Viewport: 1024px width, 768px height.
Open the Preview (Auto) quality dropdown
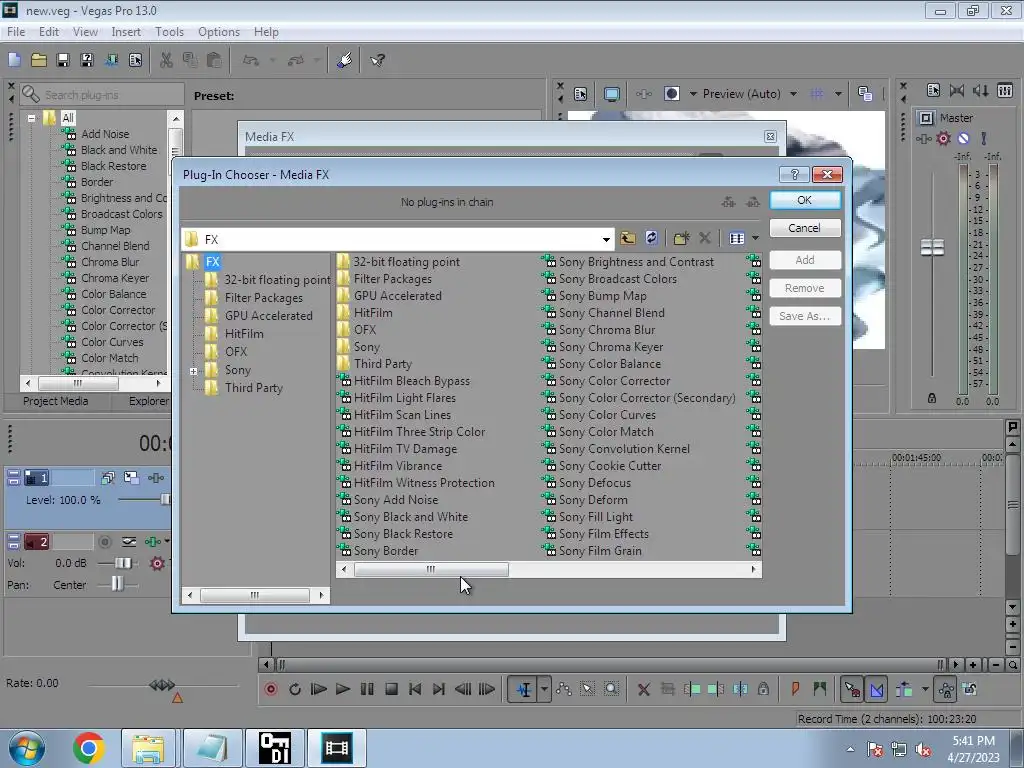(793, 94)
